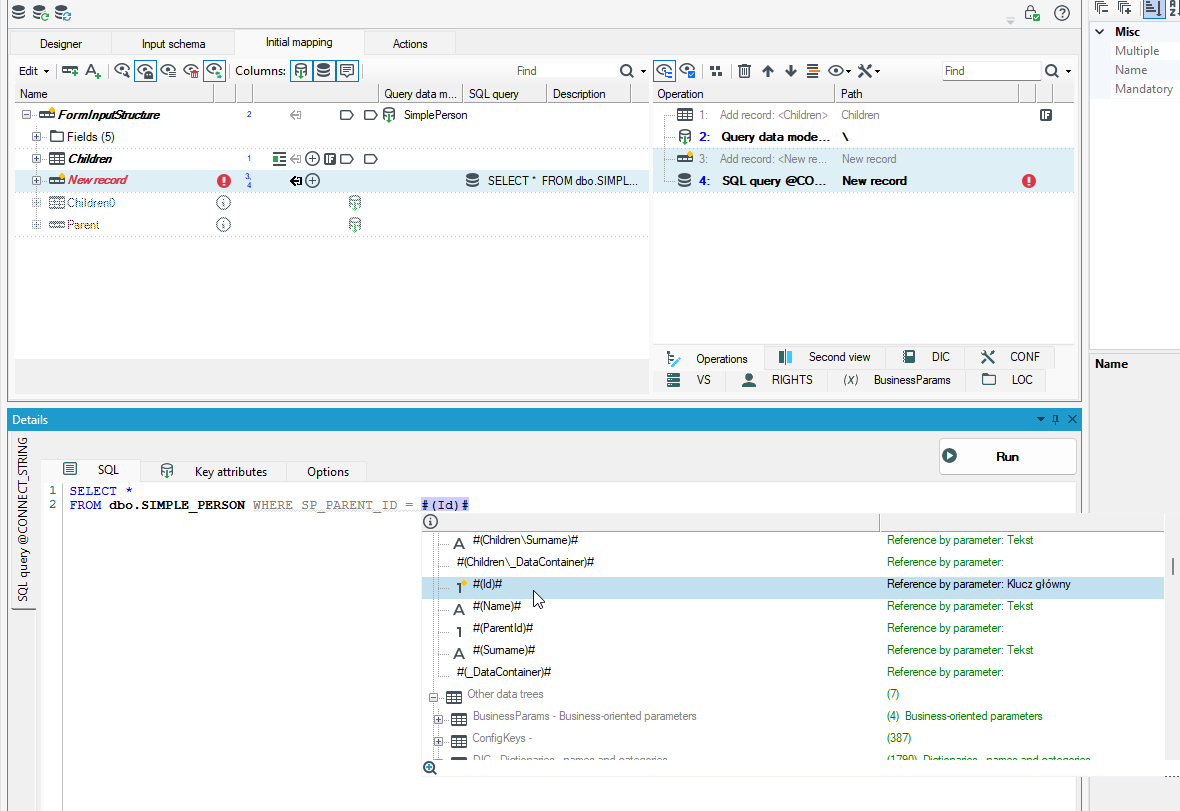
Task: Click the Find field in operations toolbar
Action: coord(991,71)
